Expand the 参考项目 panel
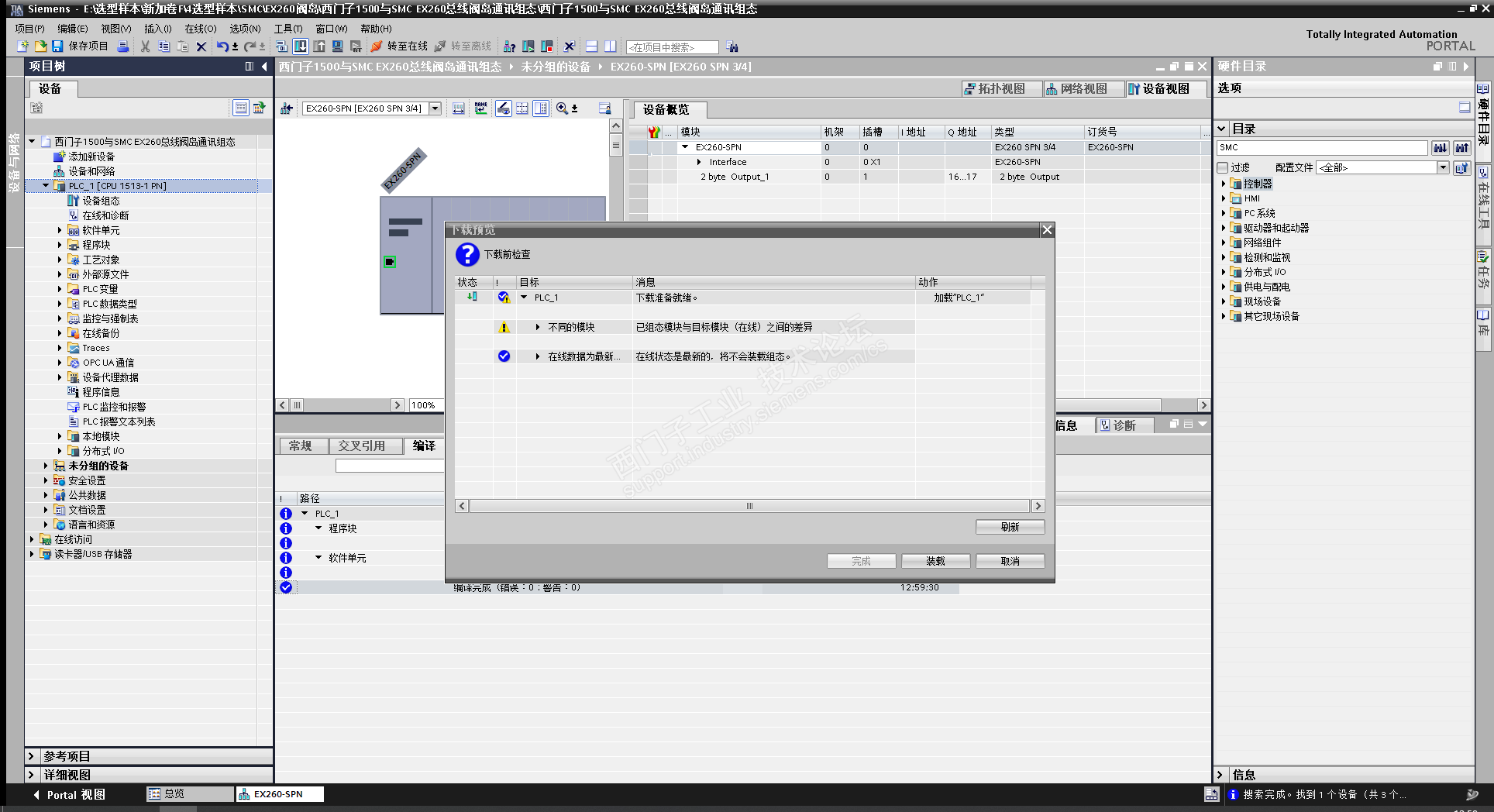This screenshot has width=1494, height=812. coord(31,756)
